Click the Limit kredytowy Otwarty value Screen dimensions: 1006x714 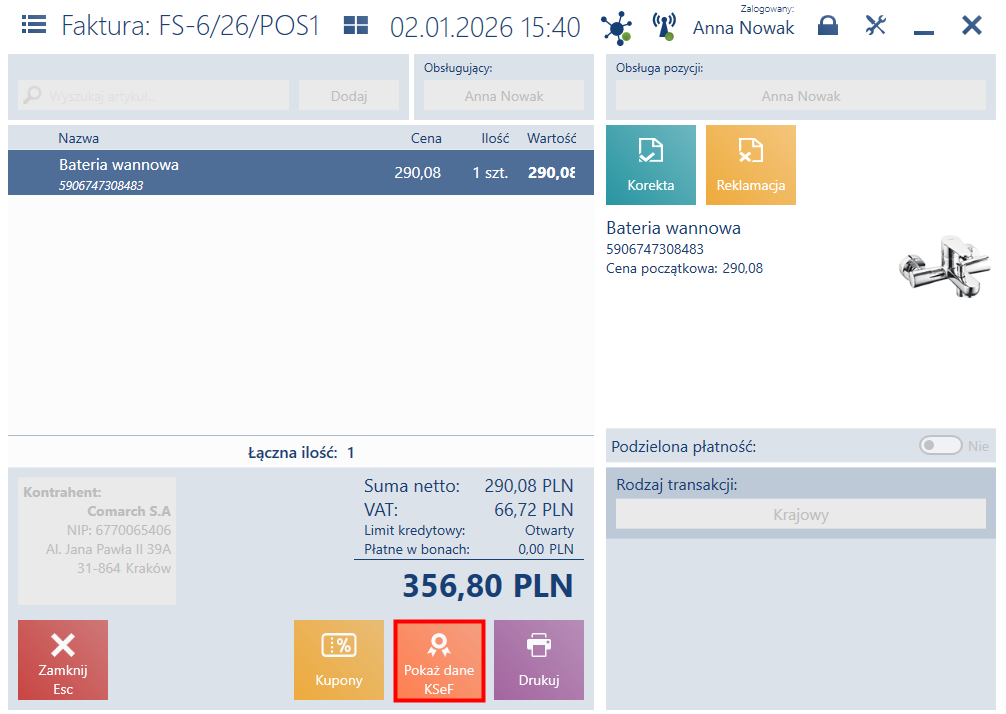click(549, 531)
